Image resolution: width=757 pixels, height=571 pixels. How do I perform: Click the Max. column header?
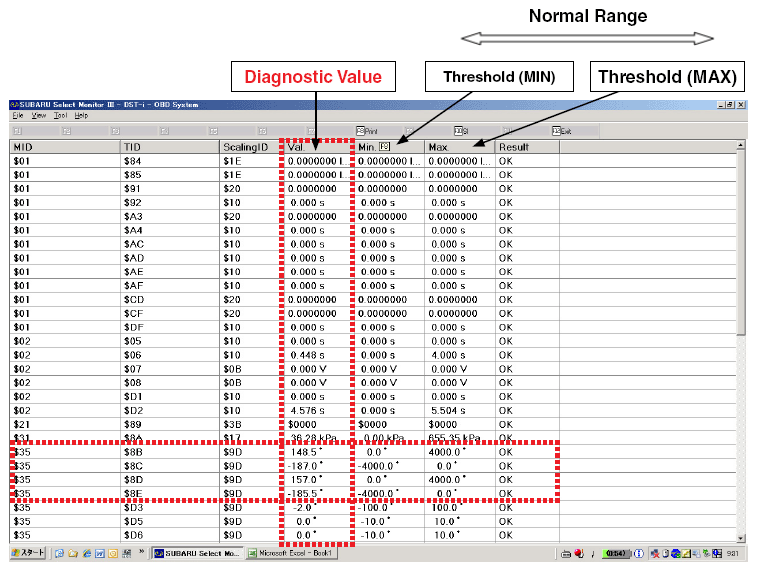[458, 147]
